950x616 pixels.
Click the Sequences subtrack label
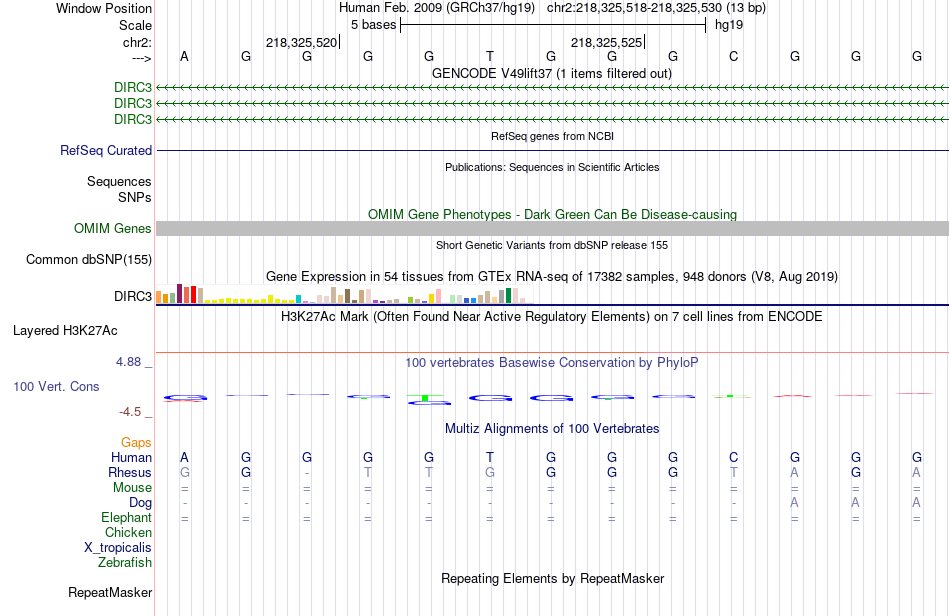[x=119, y=182]
